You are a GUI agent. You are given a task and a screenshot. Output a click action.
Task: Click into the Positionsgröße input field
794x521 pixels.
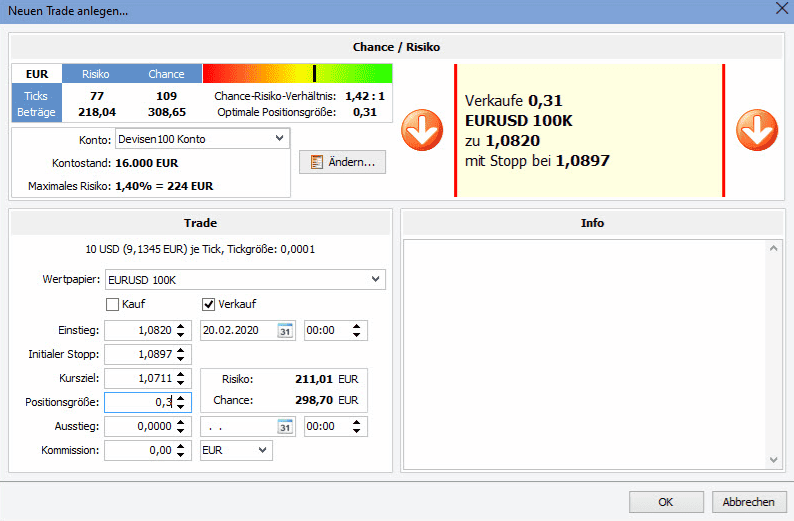click(x=139, y=402)
